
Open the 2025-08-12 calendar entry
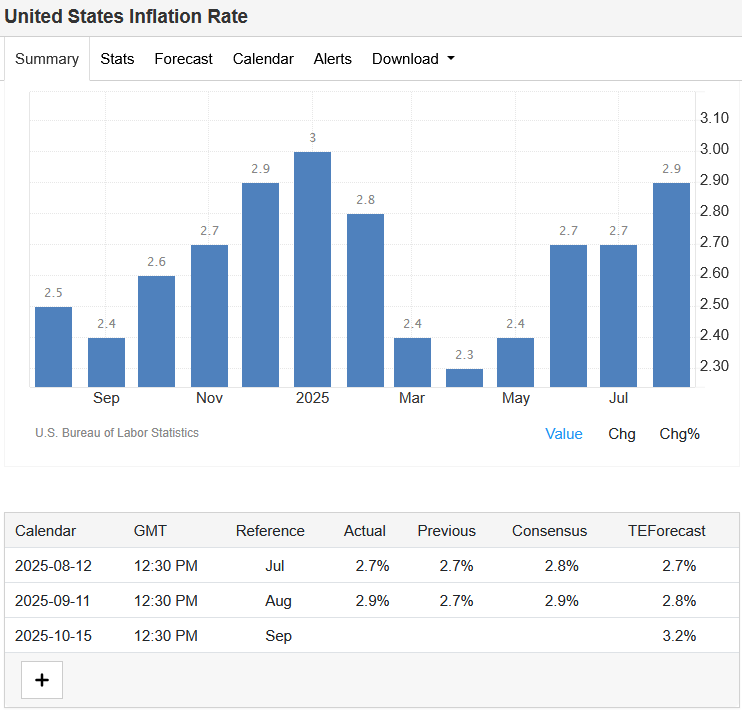pyautogui.click(x=53, y=566)
